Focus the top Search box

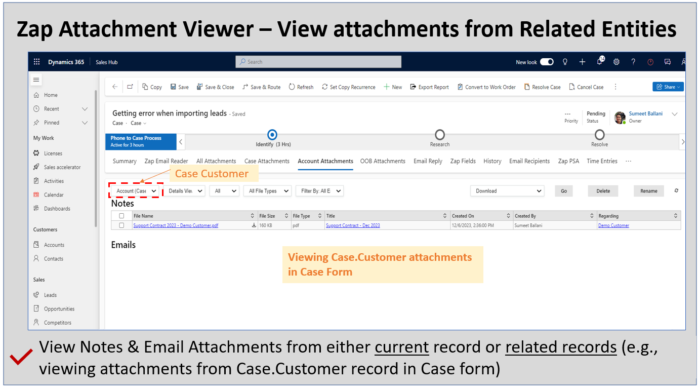point(318,62)
